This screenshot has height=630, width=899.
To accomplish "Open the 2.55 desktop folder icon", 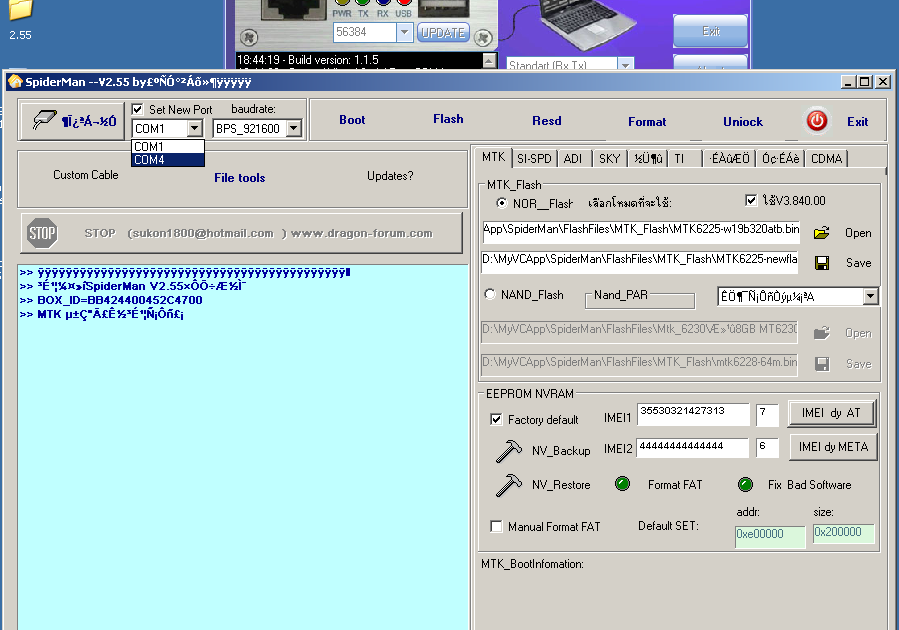I will [21, 10].
